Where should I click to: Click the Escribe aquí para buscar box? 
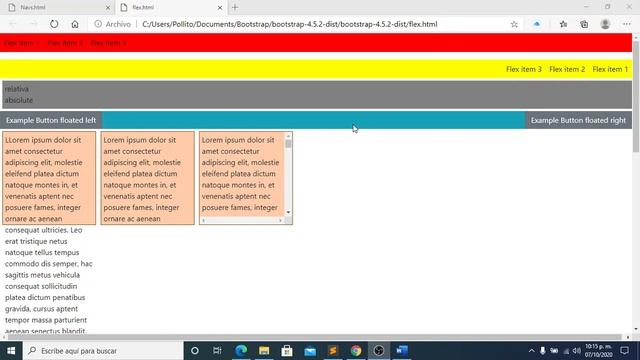pos(103,351)
